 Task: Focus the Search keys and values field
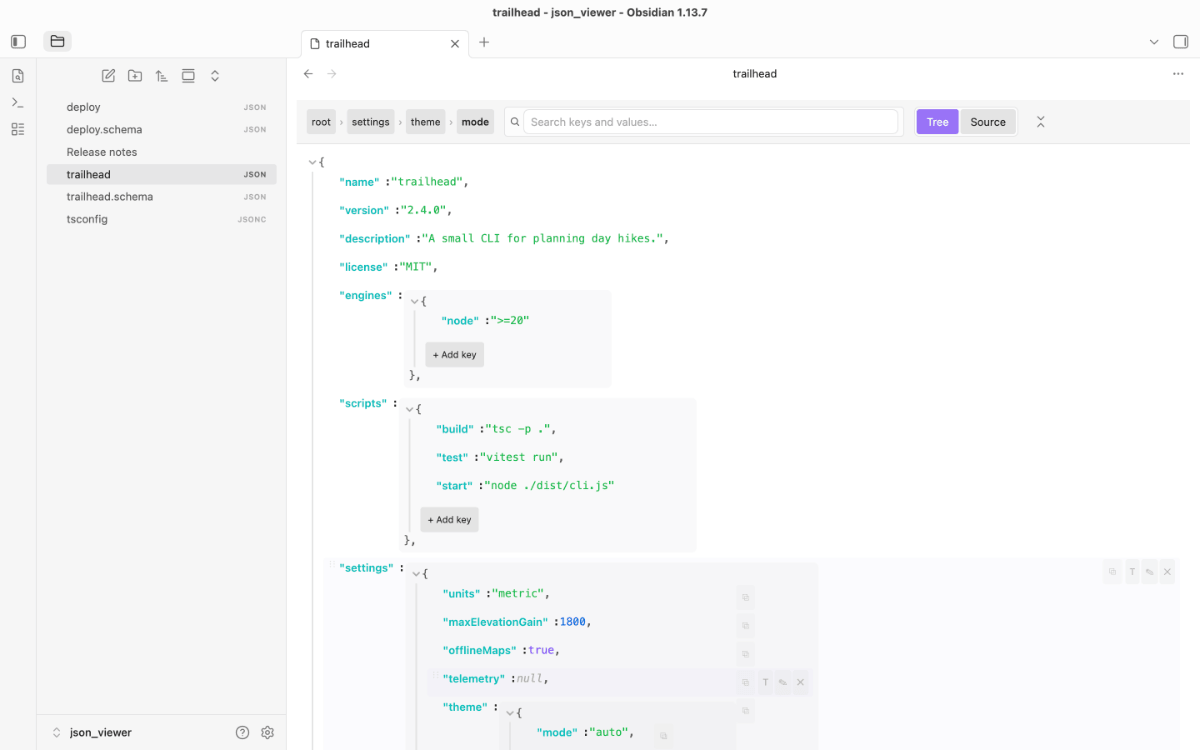tap(710, 122)
